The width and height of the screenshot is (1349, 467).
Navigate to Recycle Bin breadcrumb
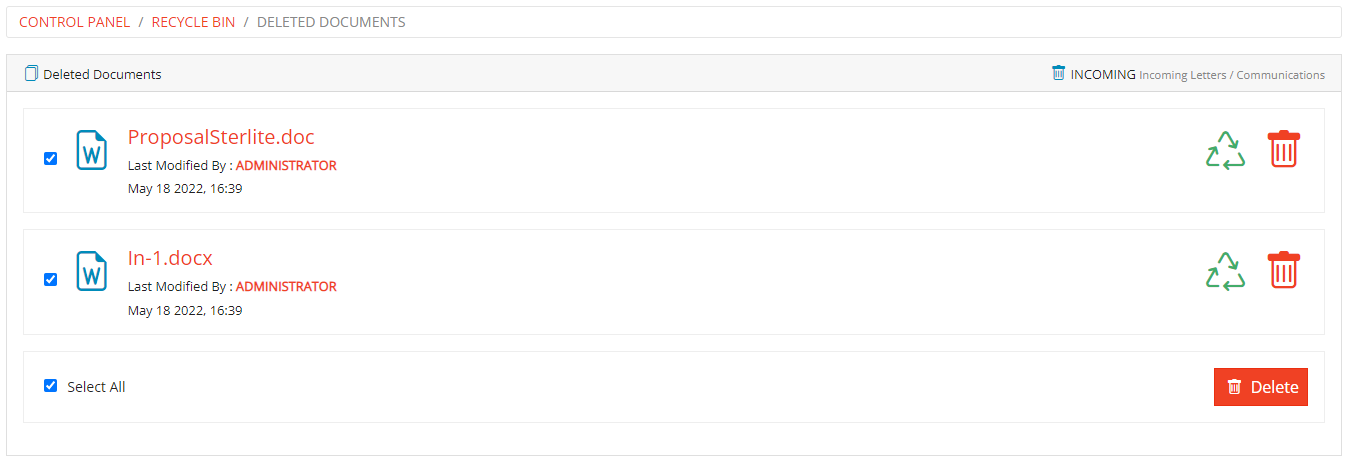click(x=193, y=22)
